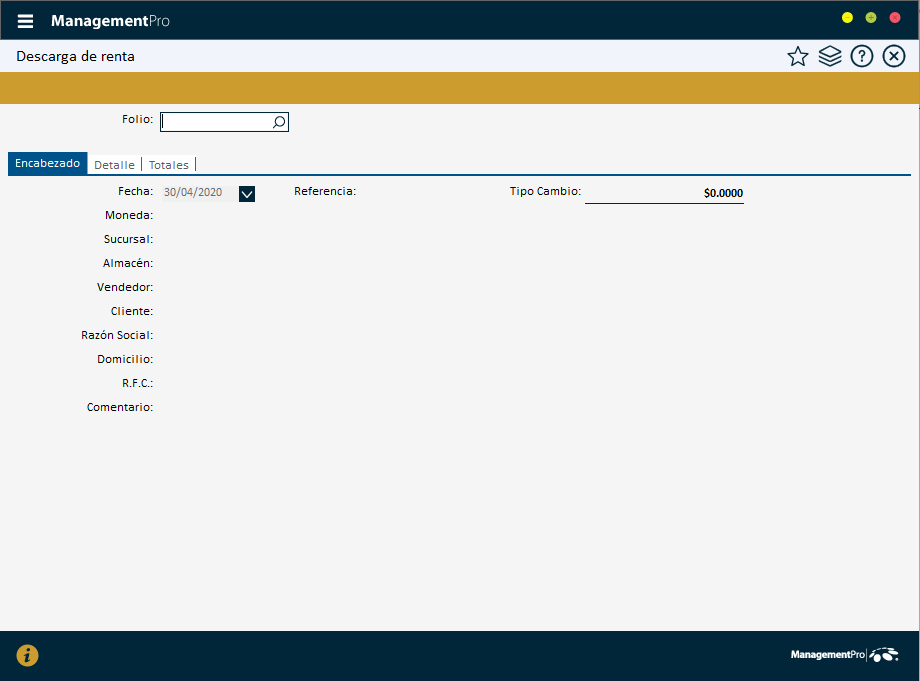Click the ManagementPro title in header

[x=110, y=21]
